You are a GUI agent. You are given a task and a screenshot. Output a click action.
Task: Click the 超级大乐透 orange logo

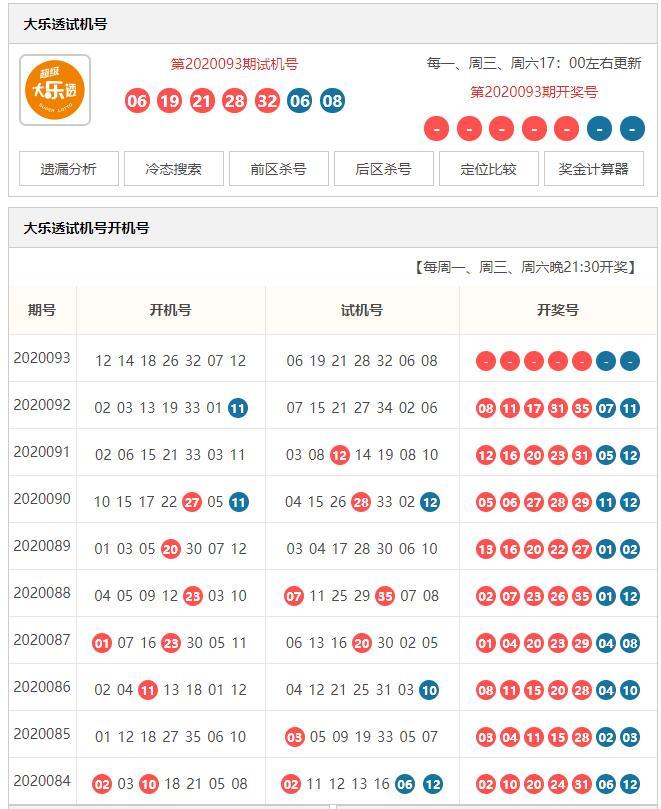point(55,90)
